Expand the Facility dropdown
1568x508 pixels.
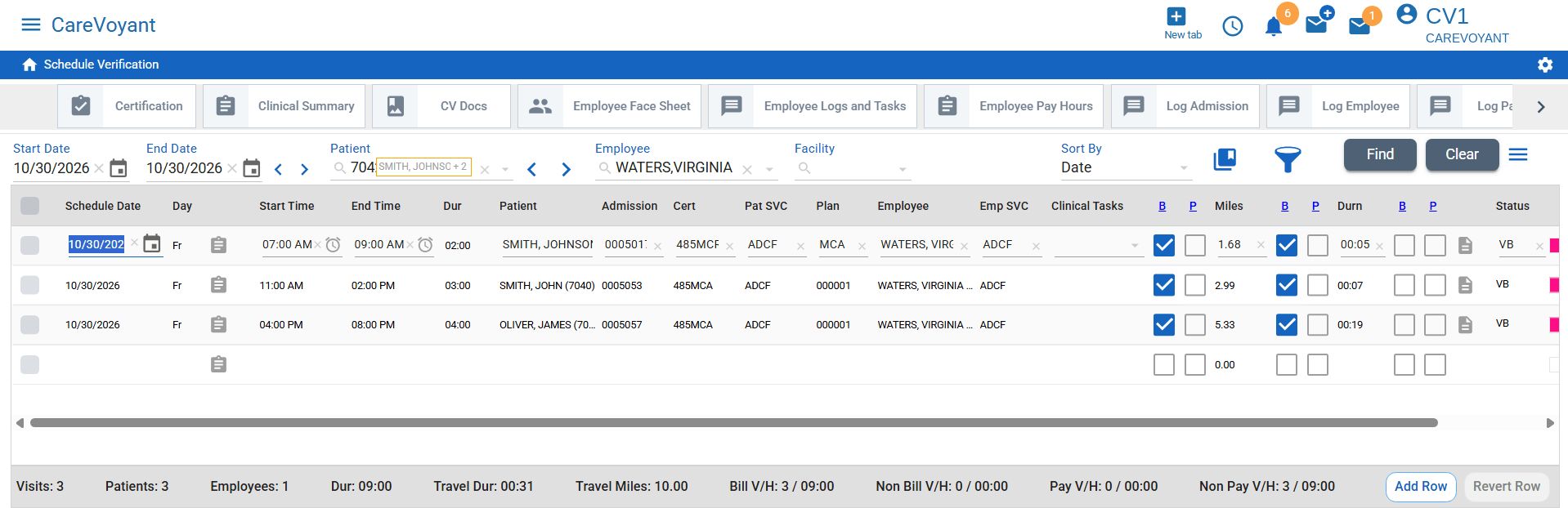click(903, 169)
